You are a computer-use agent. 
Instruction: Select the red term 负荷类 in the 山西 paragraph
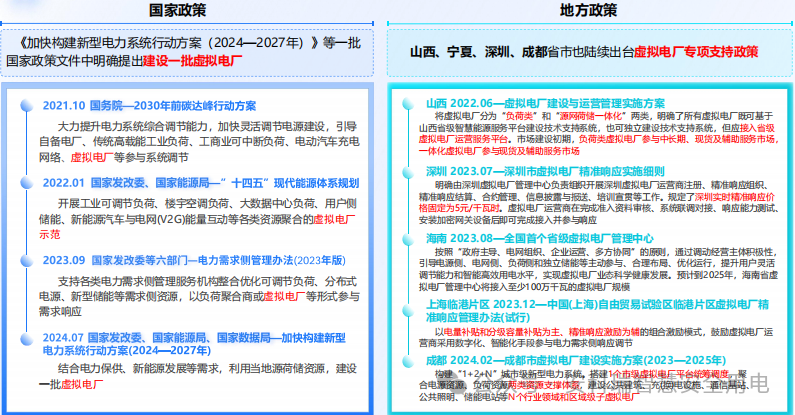coord(519,116)
